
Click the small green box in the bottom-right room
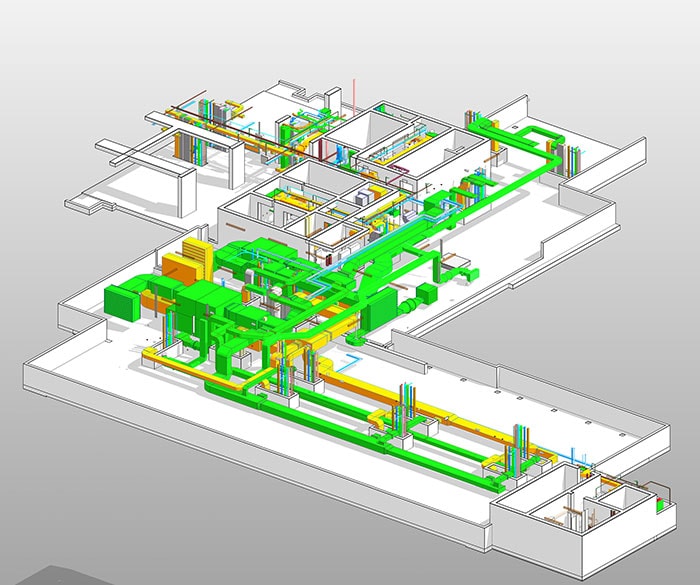tap(657, 505)
